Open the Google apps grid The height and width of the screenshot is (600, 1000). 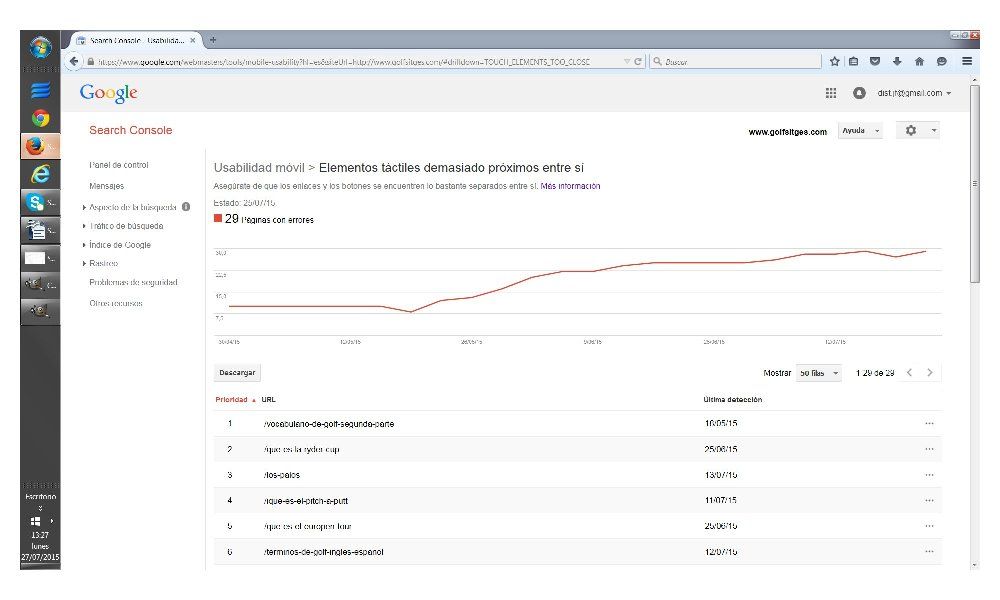point(830,93)
